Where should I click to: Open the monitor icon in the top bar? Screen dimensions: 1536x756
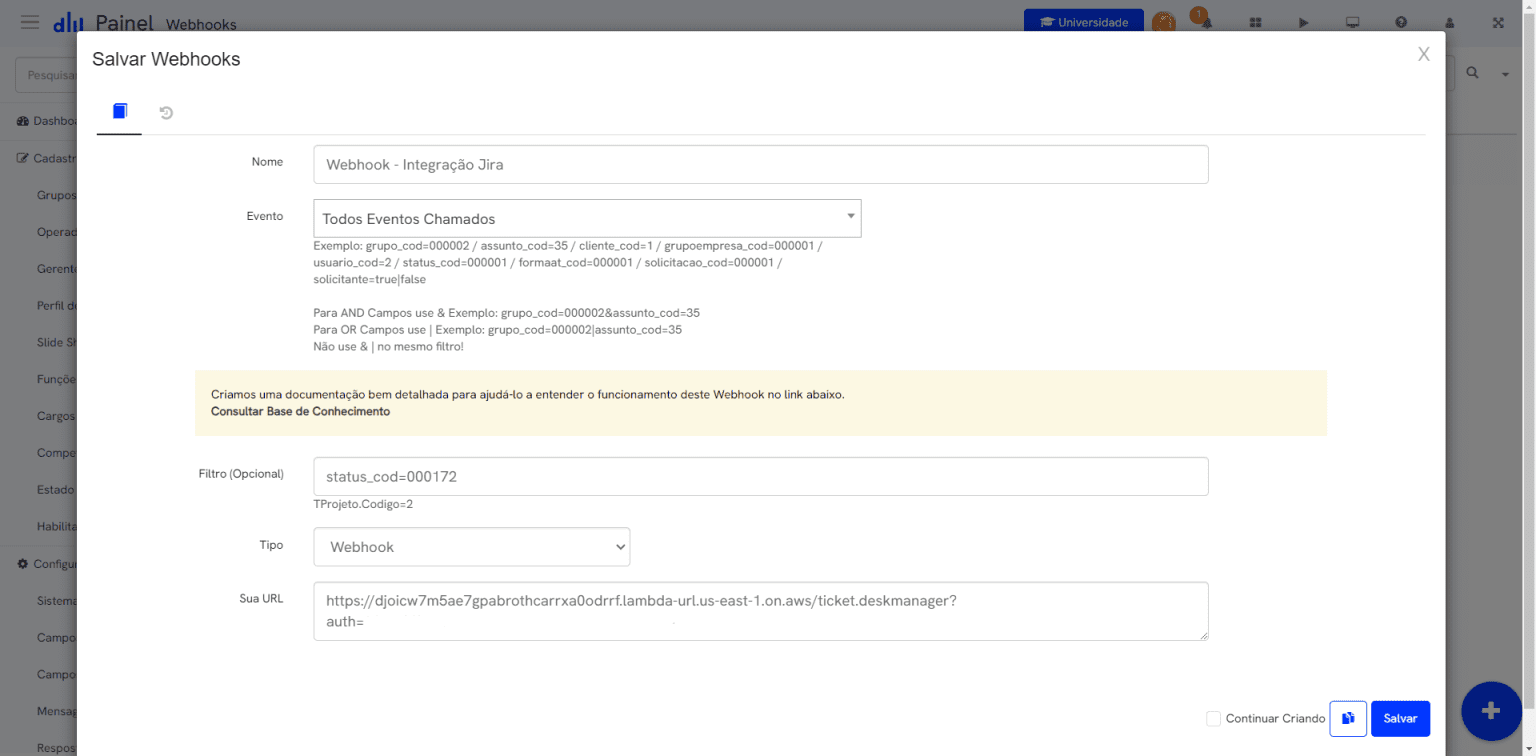[x=1352, y=21]
